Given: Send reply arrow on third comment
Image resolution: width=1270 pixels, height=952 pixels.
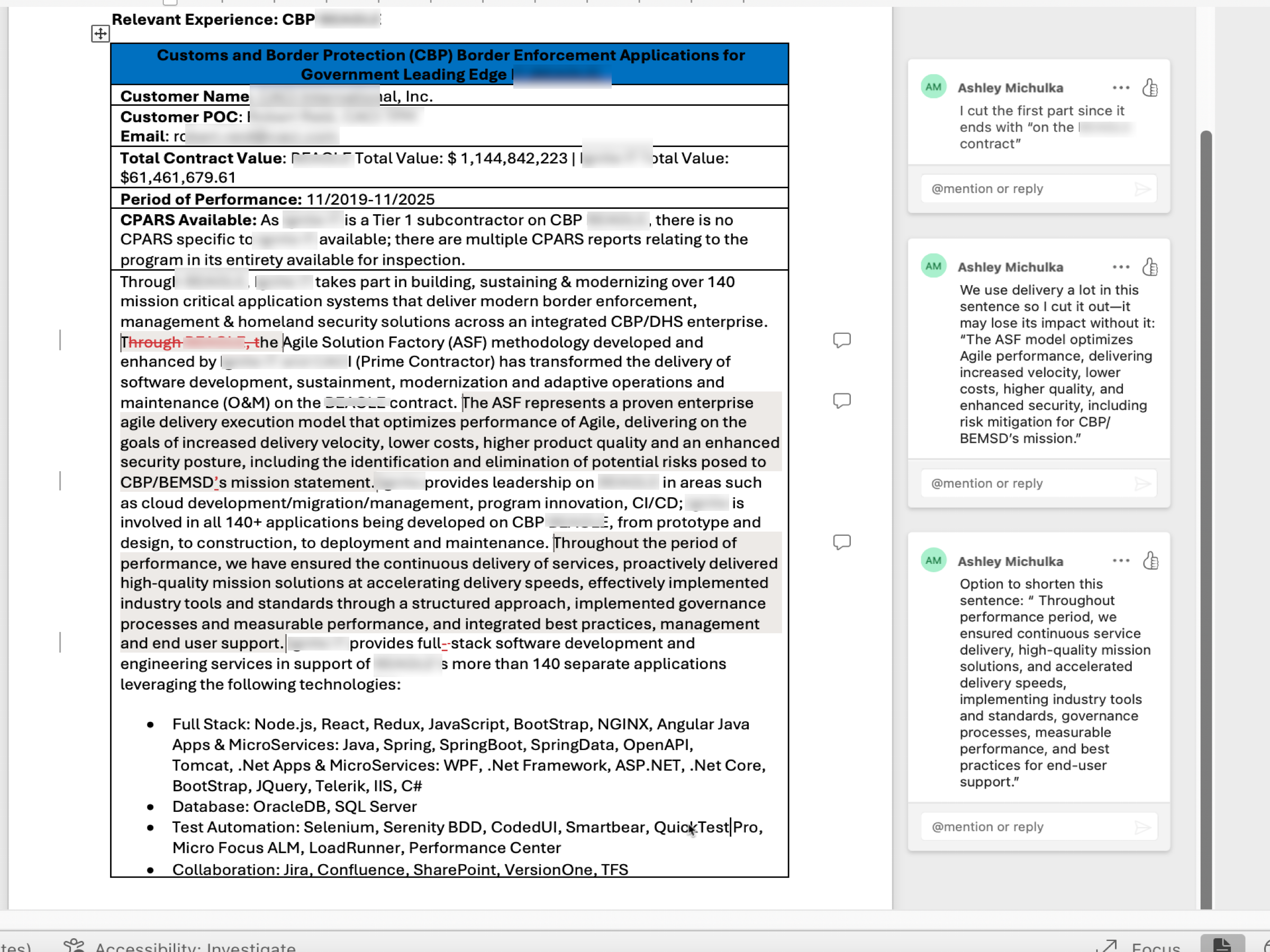Looking at the screenshot, I should (1142, 827).
